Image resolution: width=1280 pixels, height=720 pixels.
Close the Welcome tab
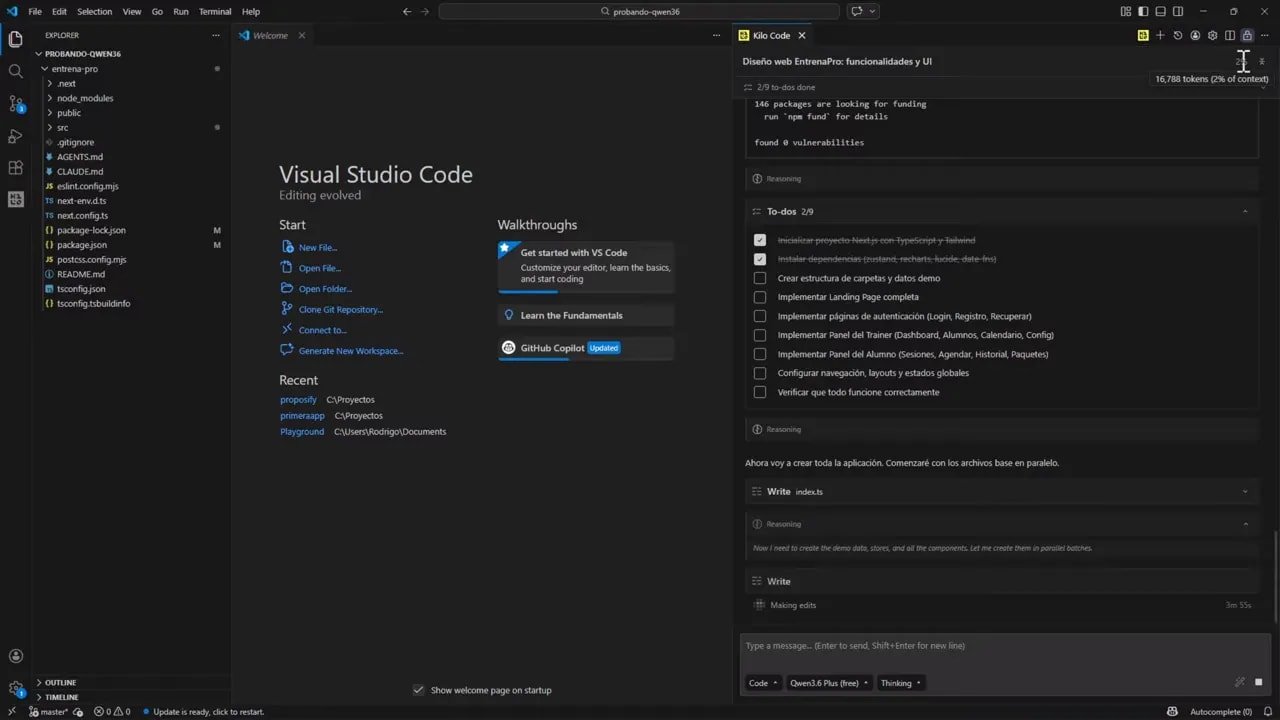pyautogui.click(x=302, y=35)
